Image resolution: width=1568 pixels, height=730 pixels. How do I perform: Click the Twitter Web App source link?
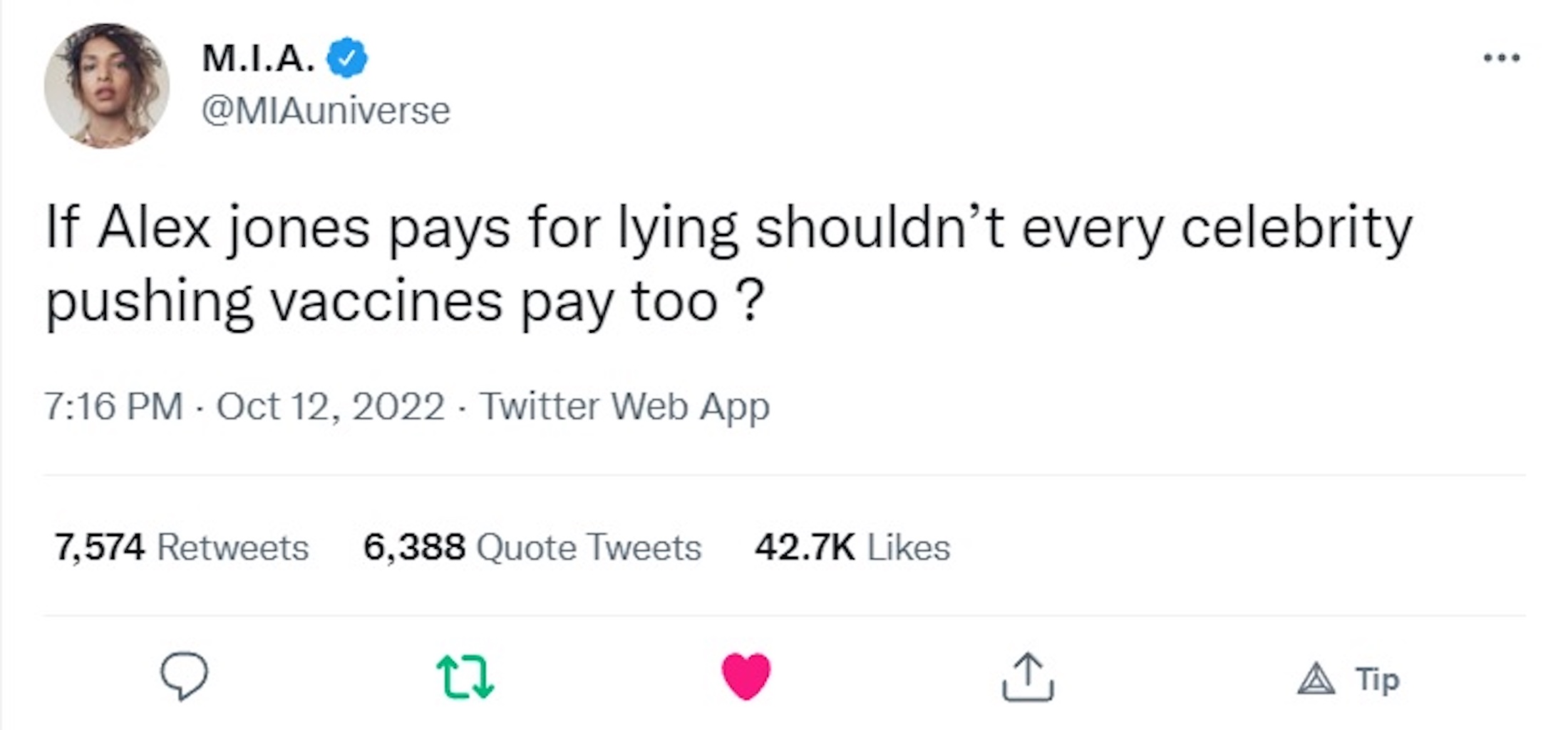tap(624, 407)
